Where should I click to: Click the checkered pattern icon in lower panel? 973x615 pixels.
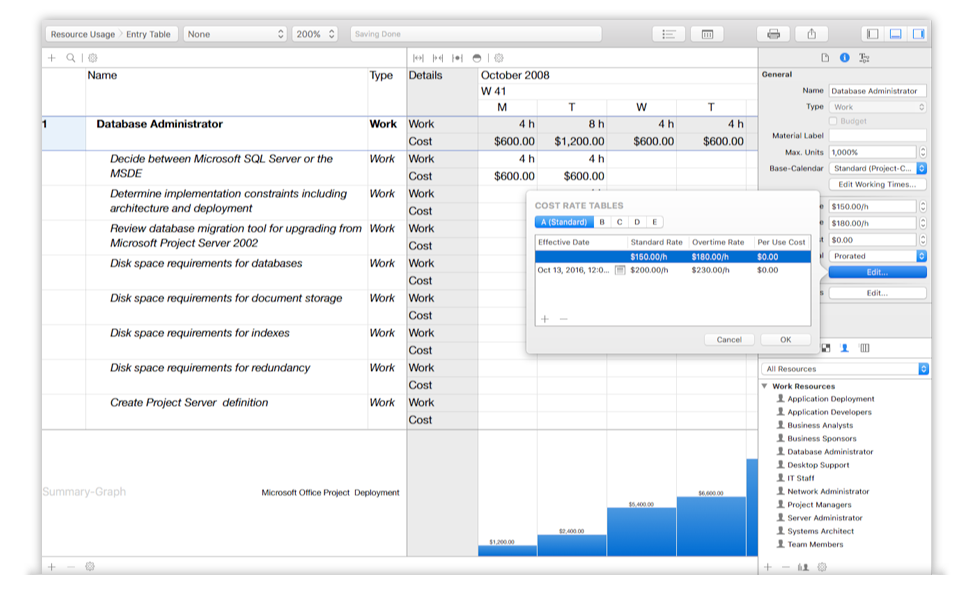(825, 348)
